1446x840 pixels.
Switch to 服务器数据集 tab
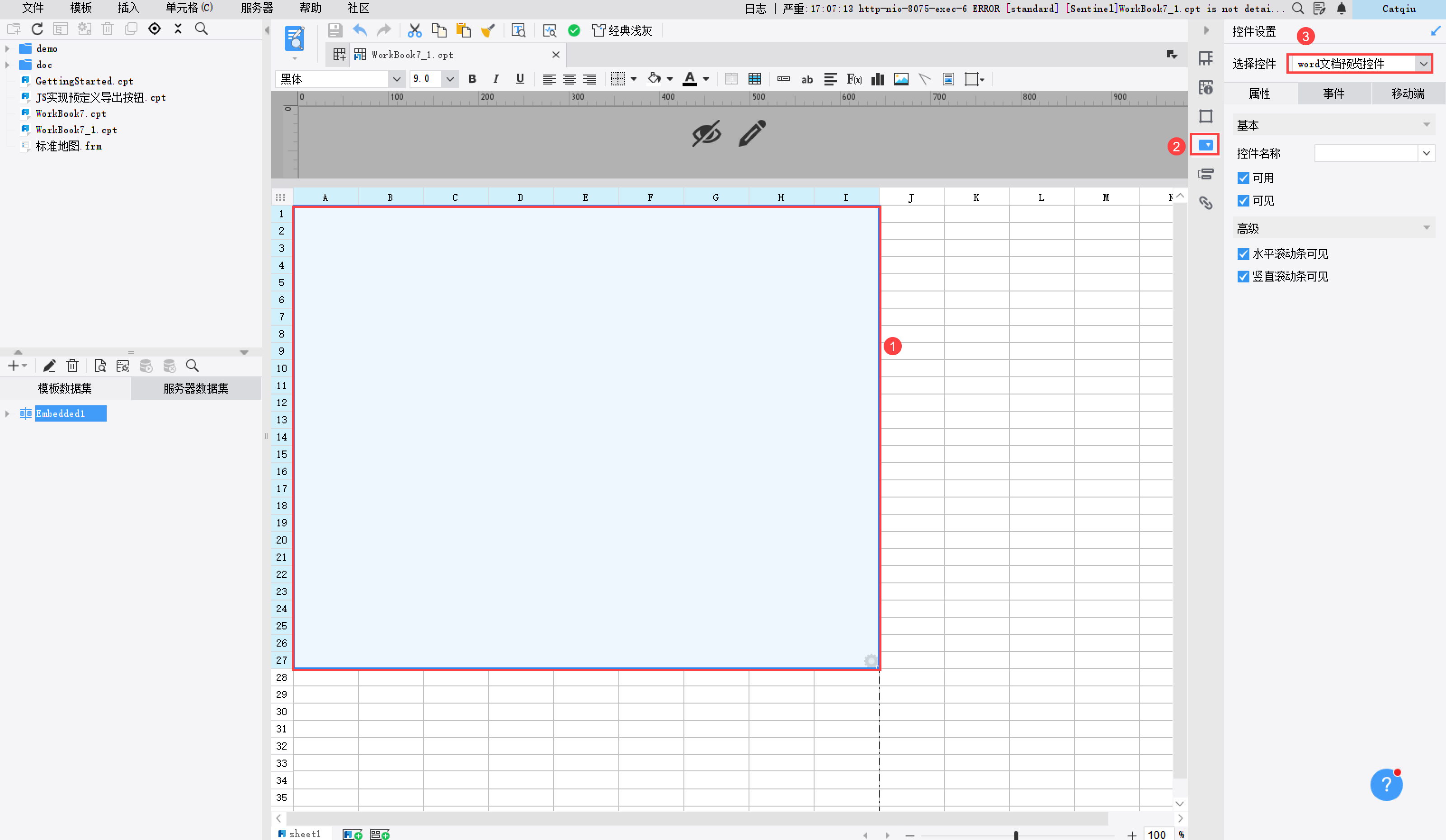click(x=196, y=389)
